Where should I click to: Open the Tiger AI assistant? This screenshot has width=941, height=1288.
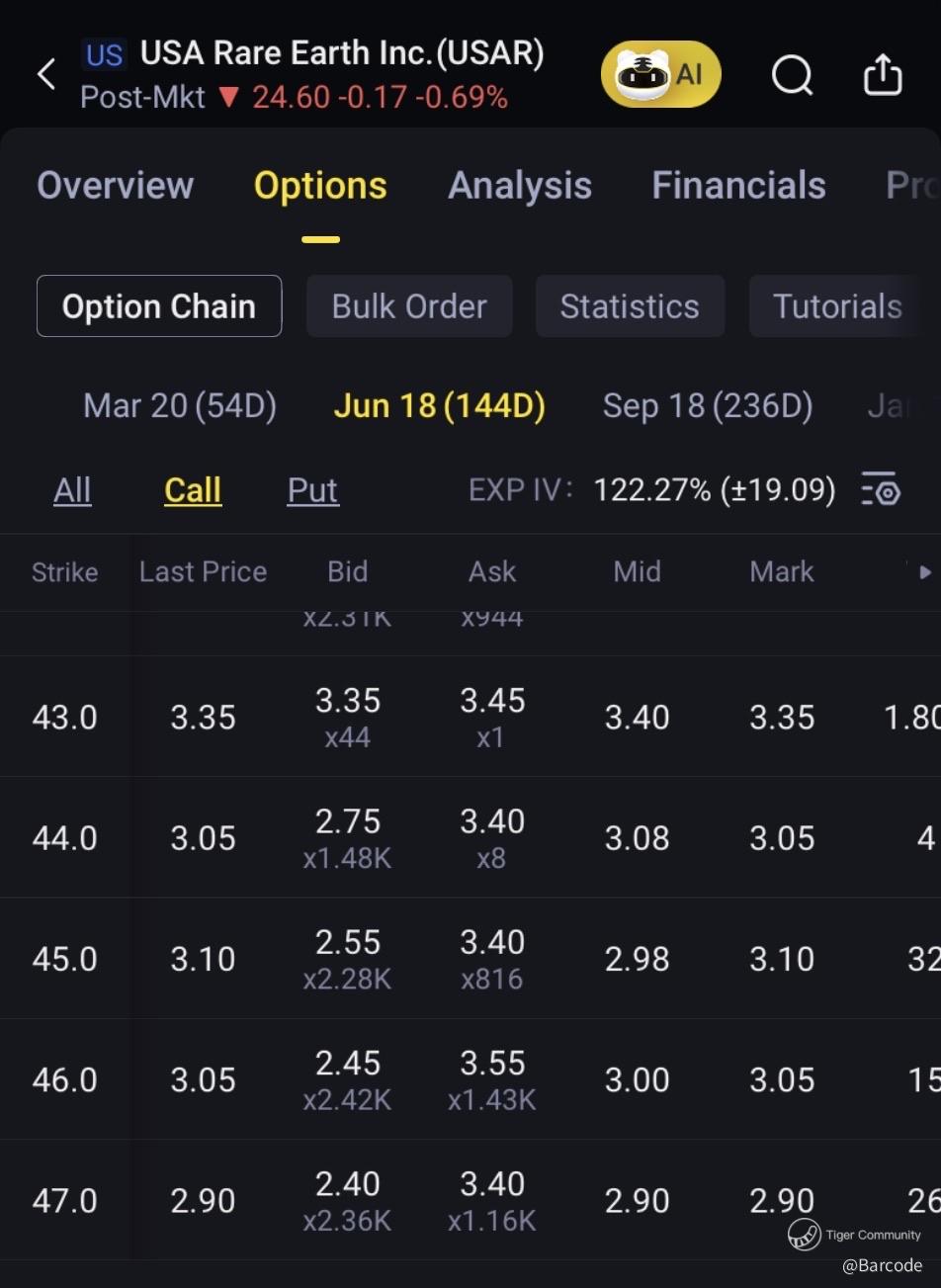point(661,74)
